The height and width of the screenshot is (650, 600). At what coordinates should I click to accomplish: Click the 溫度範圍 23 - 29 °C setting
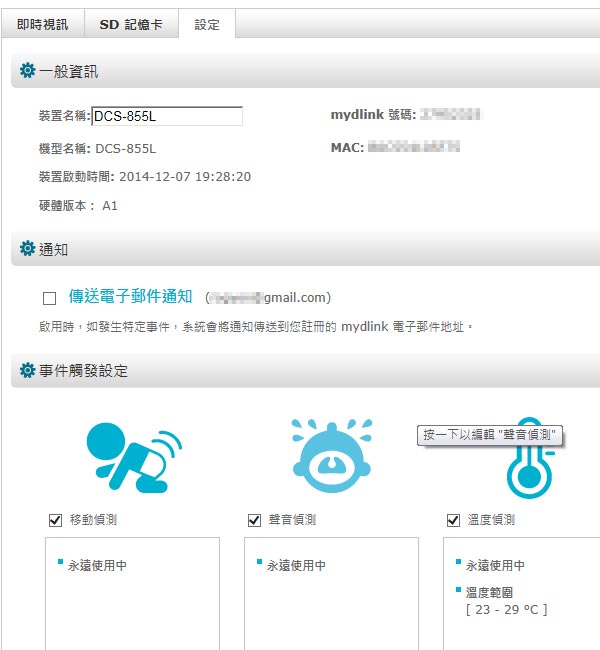click(504, 601)
